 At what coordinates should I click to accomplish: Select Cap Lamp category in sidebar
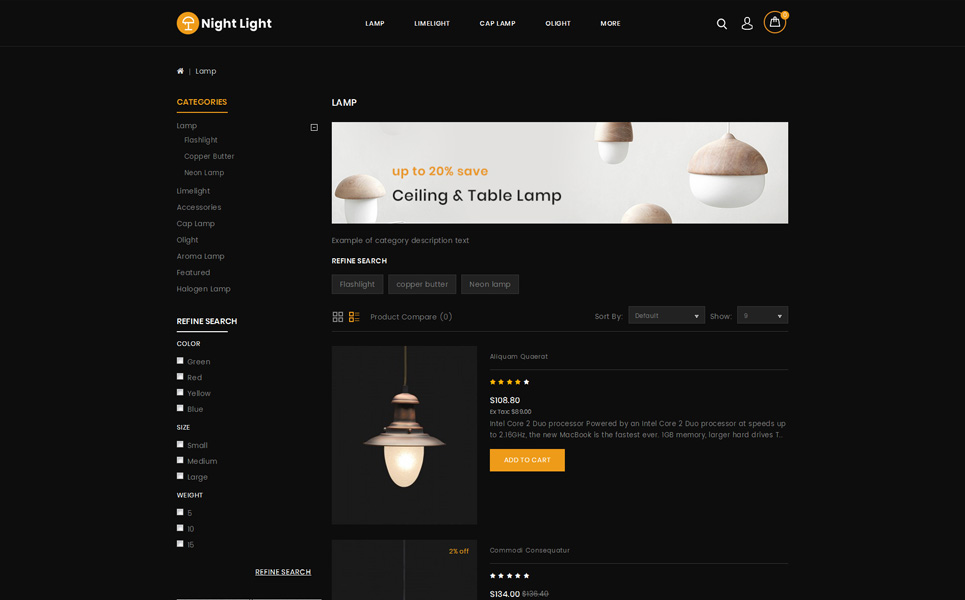click(196, 224)
